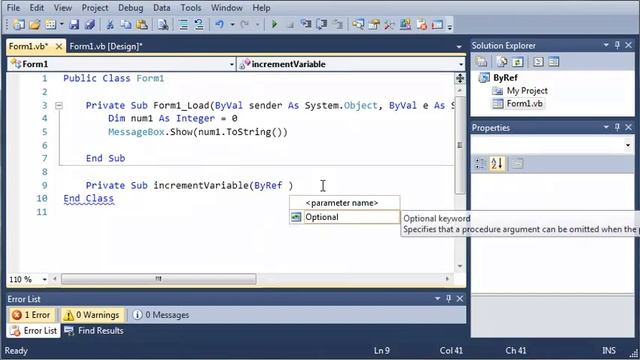Viewport: 640px width, 360px height.
Task: Click the Find in Files icon
Action: coord(163,25)
